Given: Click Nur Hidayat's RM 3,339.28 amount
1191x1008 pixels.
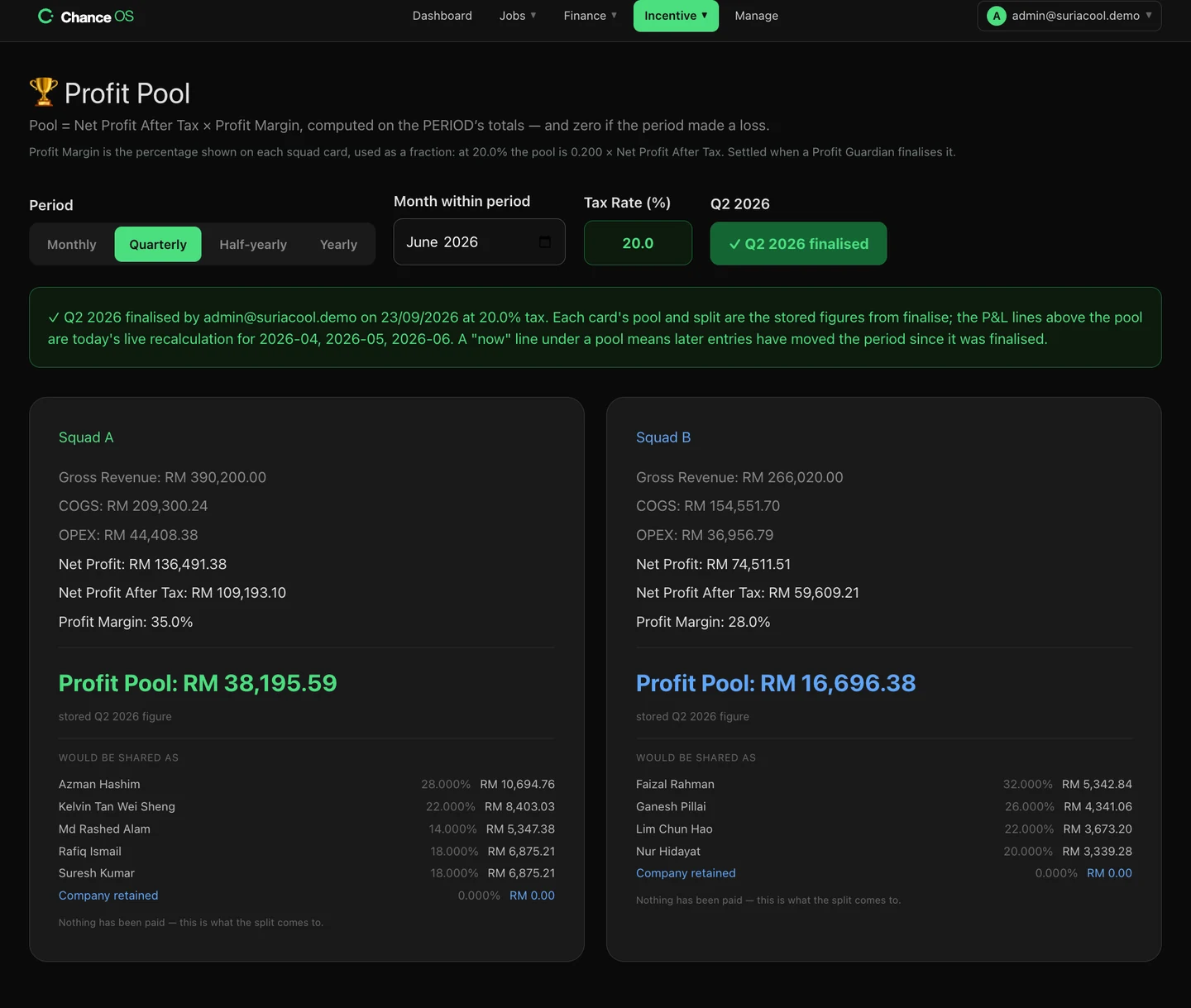Looking at the screenshot, I should (x=1097, y=851).
